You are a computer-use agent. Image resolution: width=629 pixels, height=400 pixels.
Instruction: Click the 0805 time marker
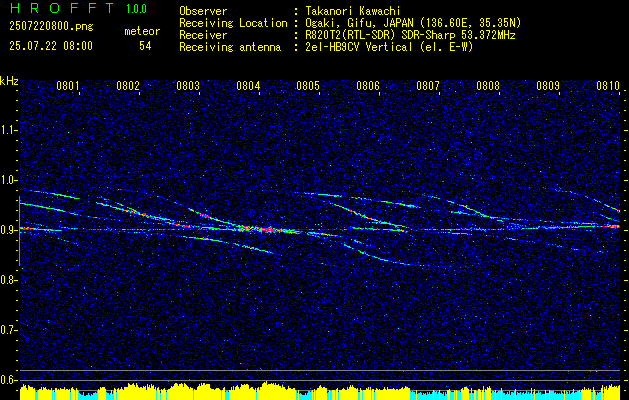(308, 86)
